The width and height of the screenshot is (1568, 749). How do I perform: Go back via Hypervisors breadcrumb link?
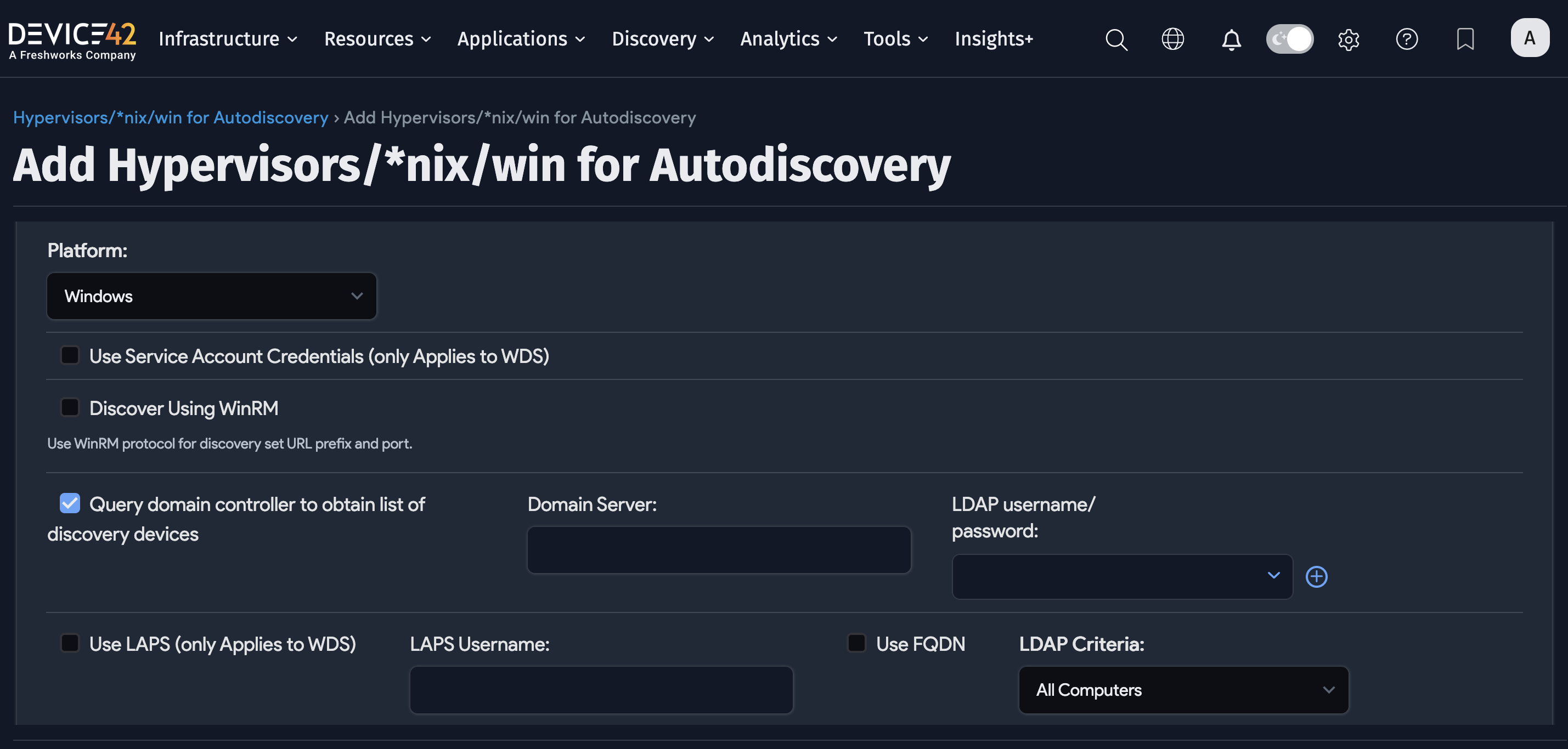coord(171,117)
